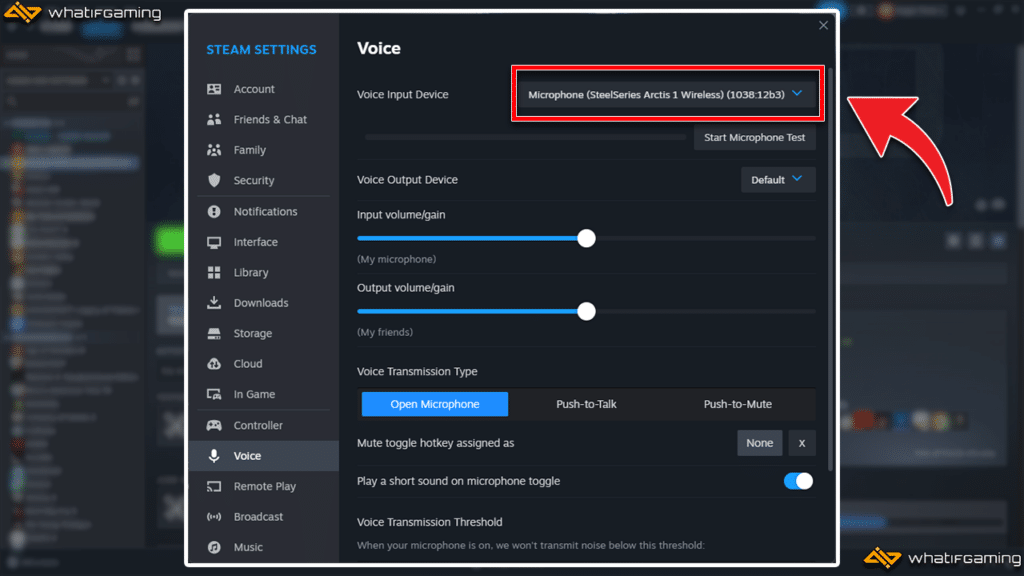This screenshot has width=1024, height=576.
Task: Click the Family group icon
Action: coord(214,150)
